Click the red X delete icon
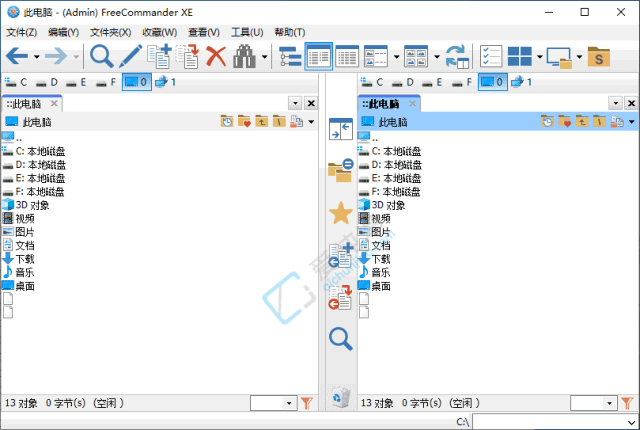Screen dimensions: 640x430 pyautogui.click(x=216, y=56)
